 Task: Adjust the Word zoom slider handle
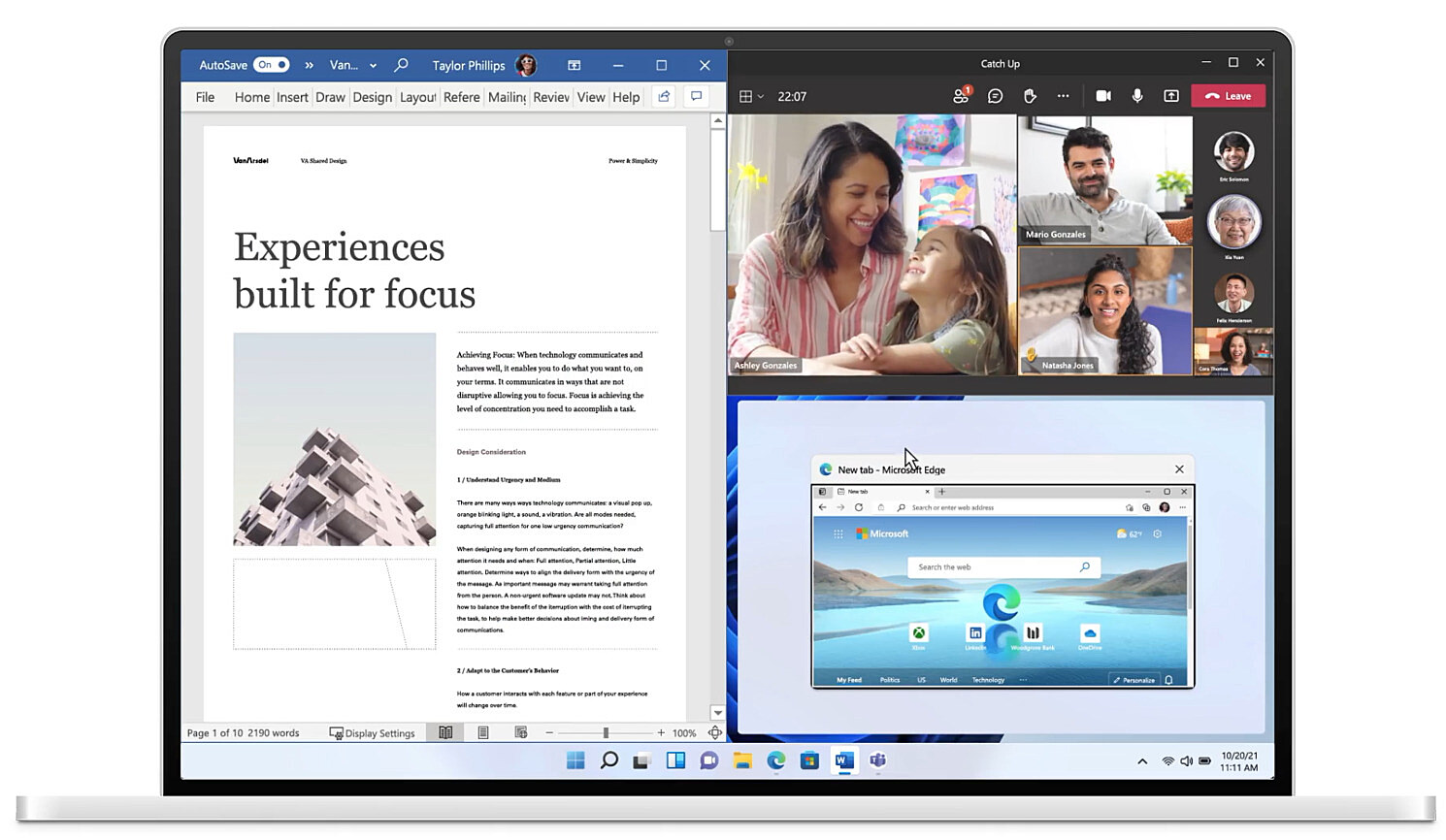pyautogui.click(x=606, y=733)
